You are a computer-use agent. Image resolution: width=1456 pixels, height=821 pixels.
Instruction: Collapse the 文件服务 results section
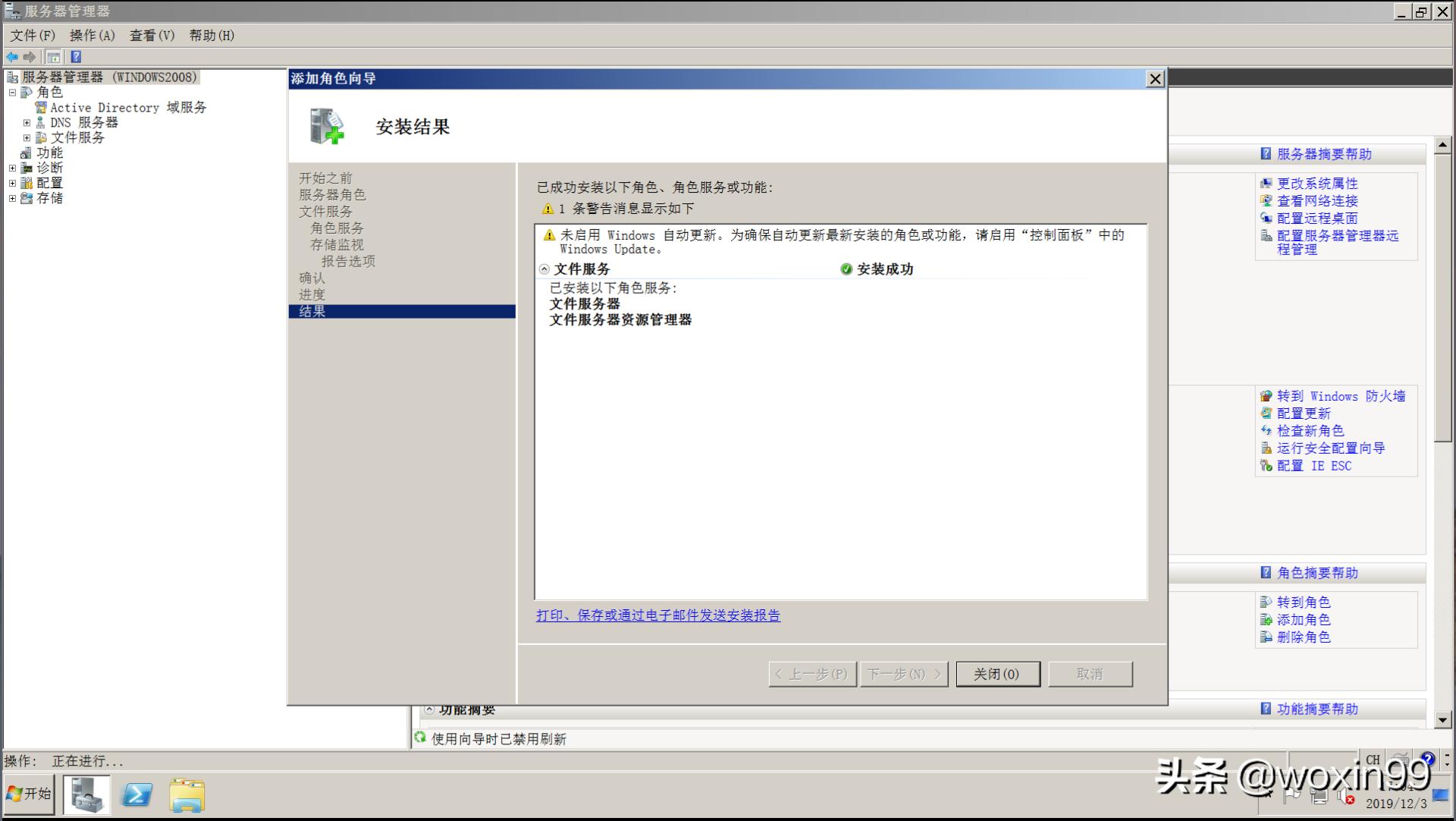pos(544,269)
